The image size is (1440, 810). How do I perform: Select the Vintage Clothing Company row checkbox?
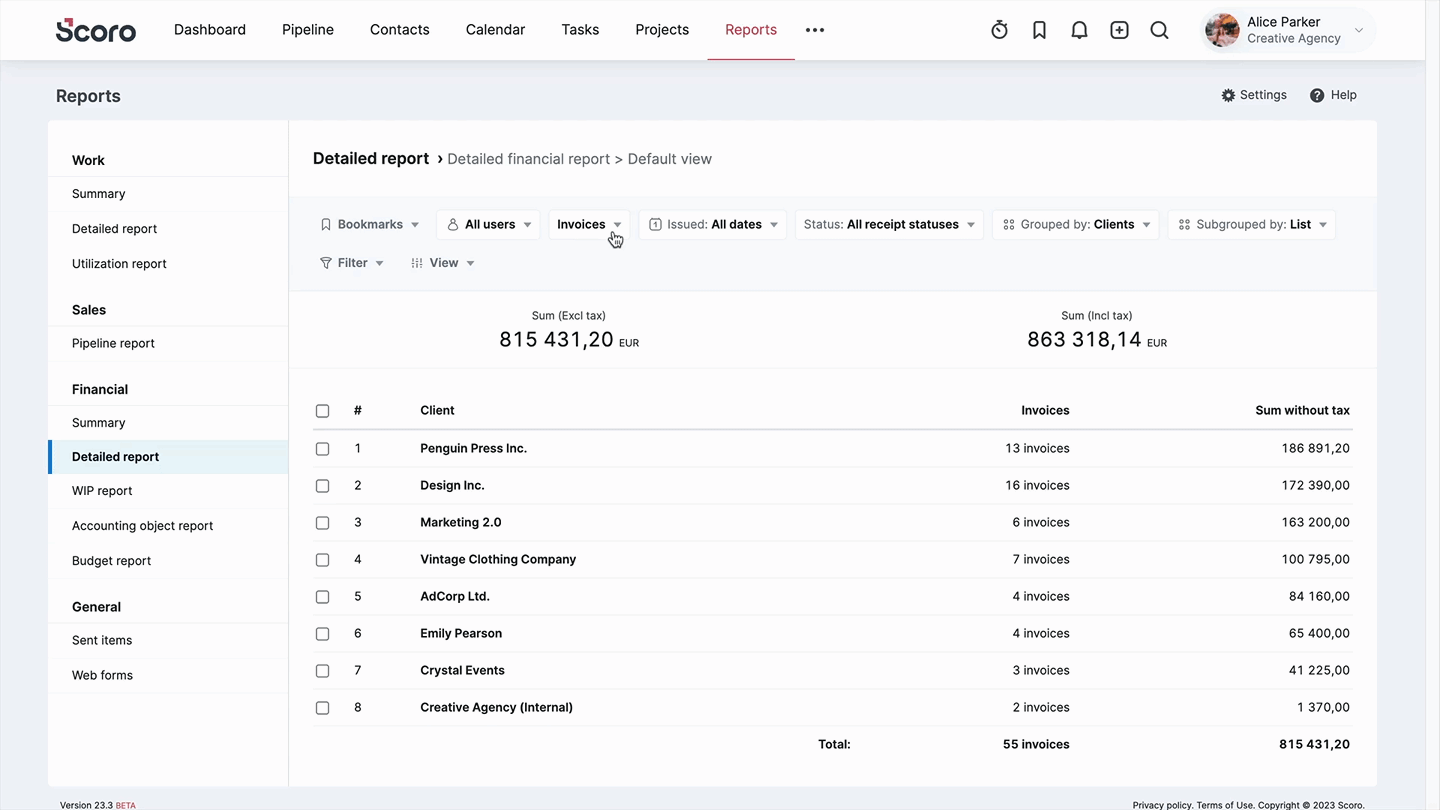322,560
